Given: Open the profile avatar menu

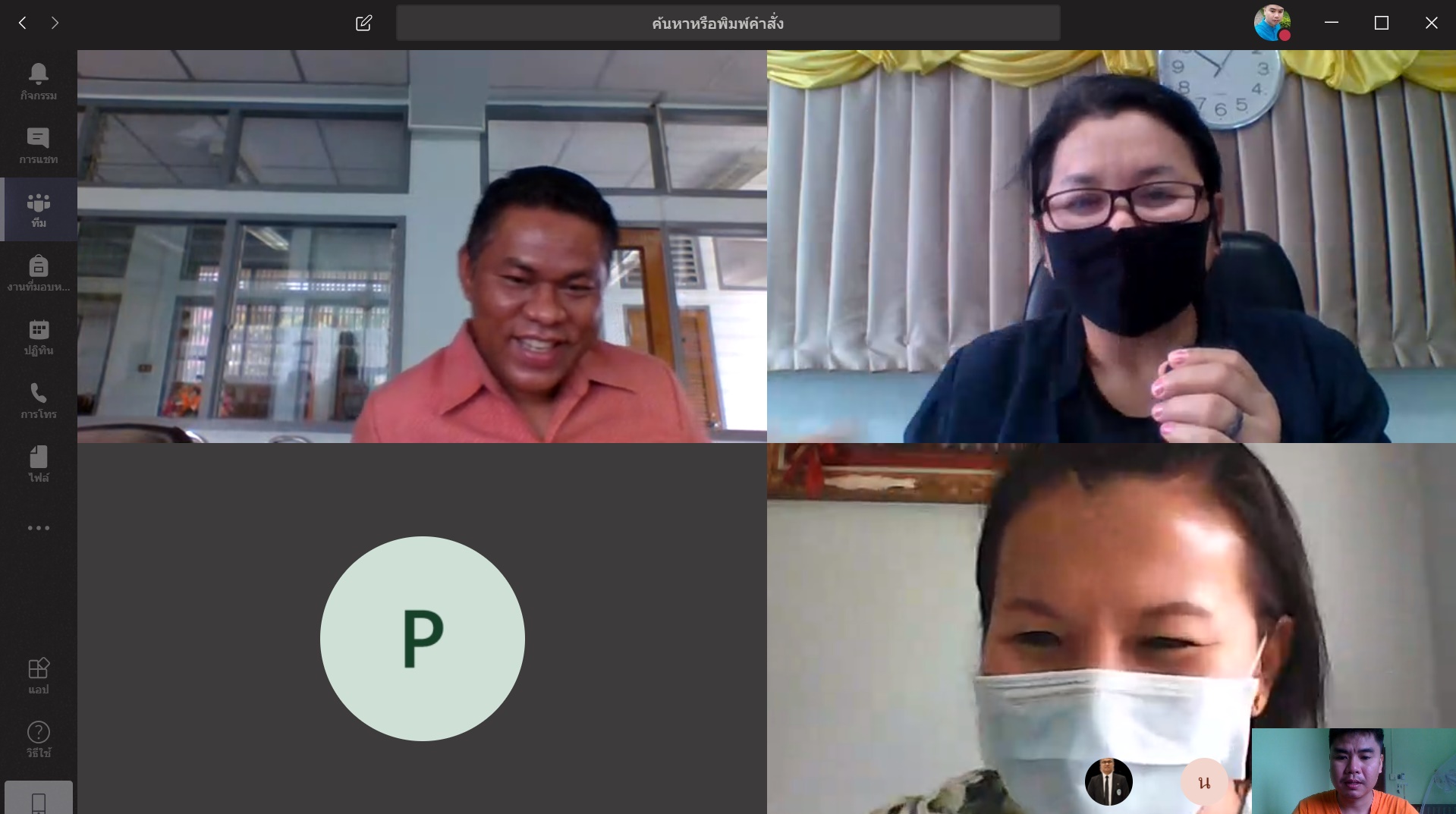Looking at the screenshot, I should [x=1272, y=23].
